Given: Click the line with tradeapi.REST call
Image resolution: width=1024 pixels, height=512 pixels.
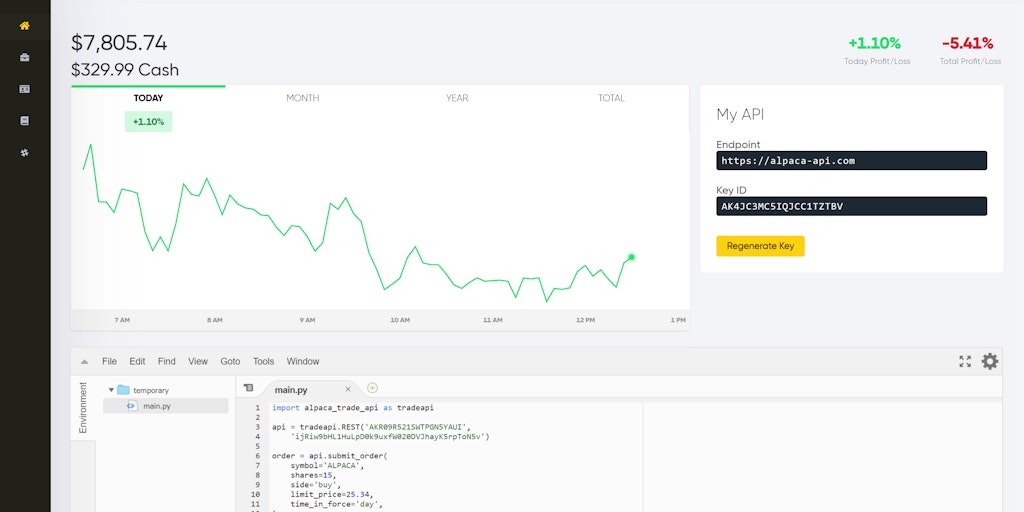Looking at the screenshot, I should tap(371, 426).
